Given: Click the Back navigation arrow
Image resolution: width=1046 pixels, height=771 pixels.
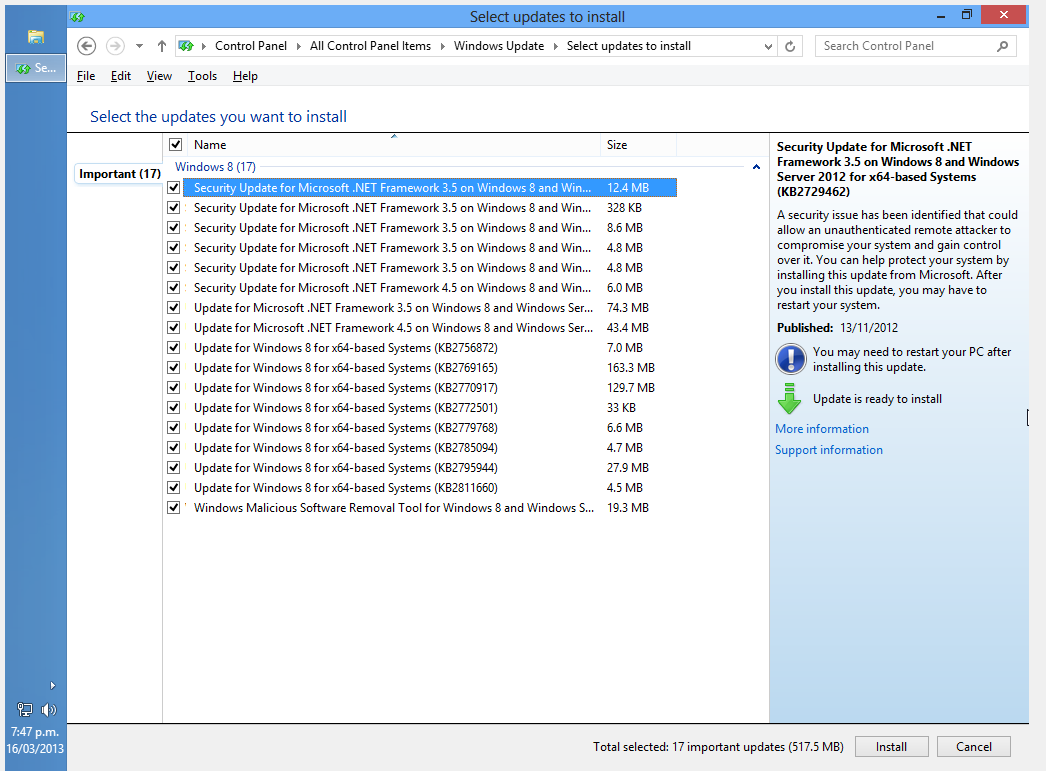Looking at the screenshot, I should pos(87,46).
